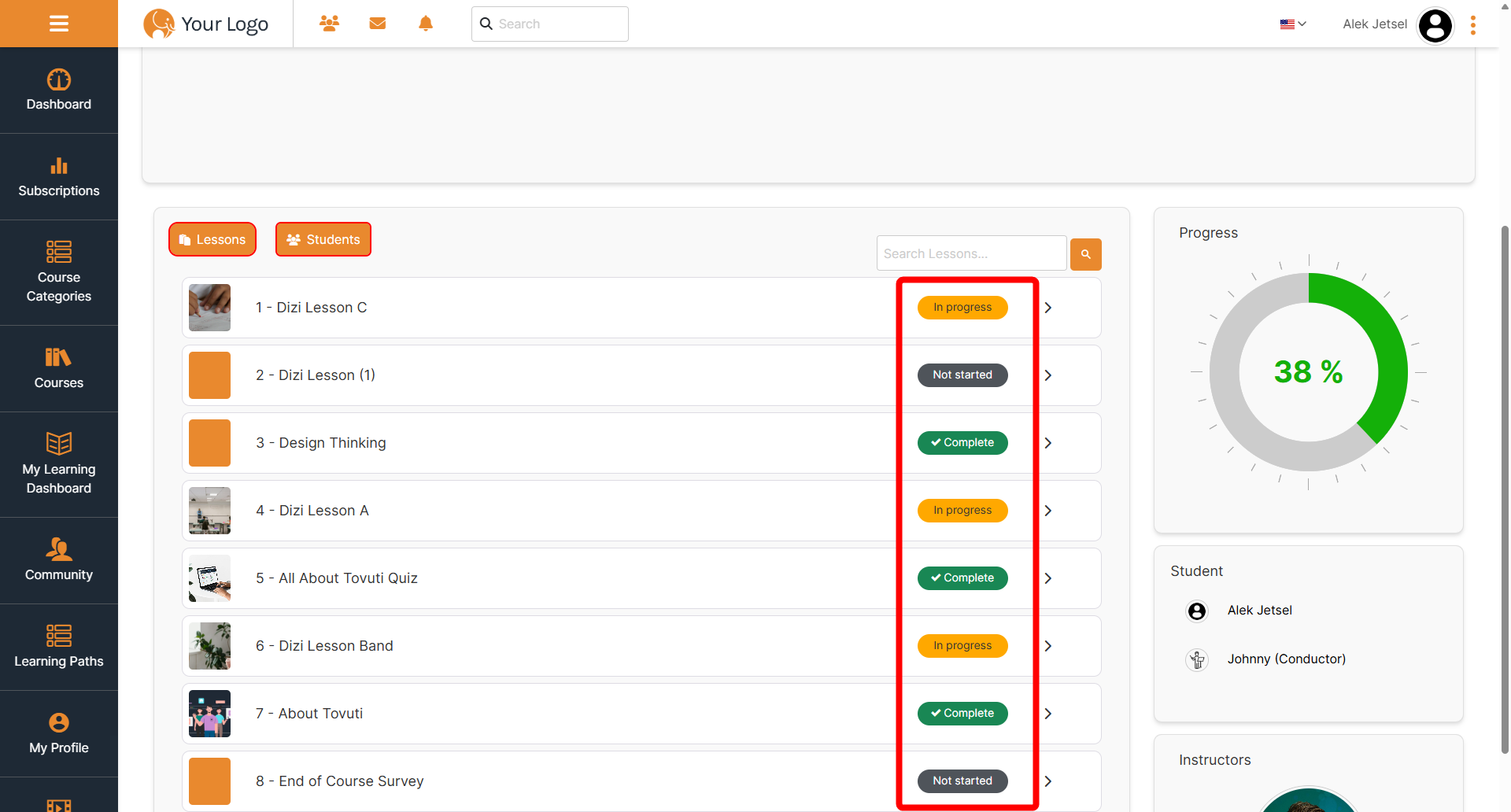Expand End of Course Survey chevron
This screenshot has width=1511, height=812.
[x=1048, y=781]
